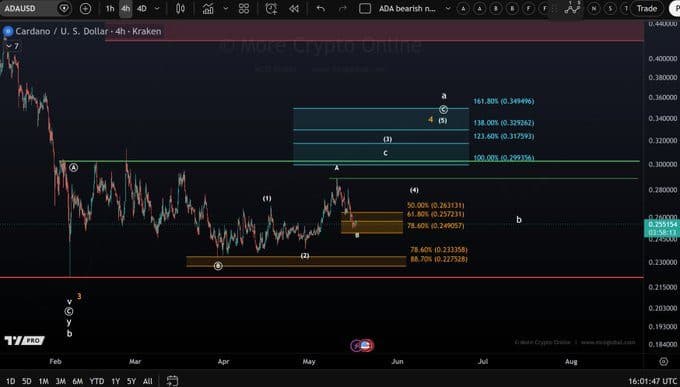Select the circled B wave label
This screenshot has height=387, width=680.
coord(218,266)
